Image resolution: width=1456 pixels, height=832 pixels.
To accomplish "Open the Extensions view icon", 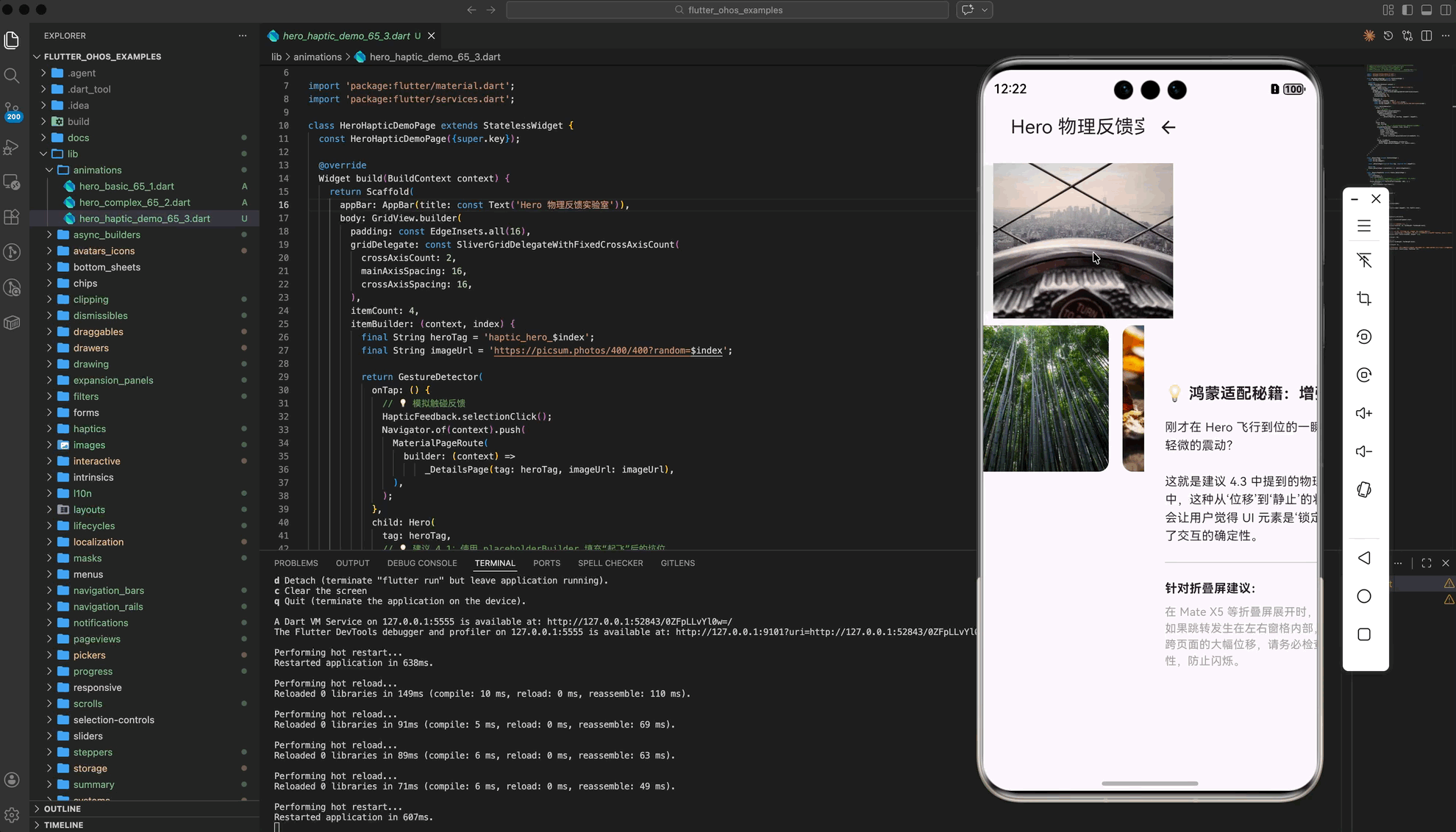I will (x=12, y=217).
